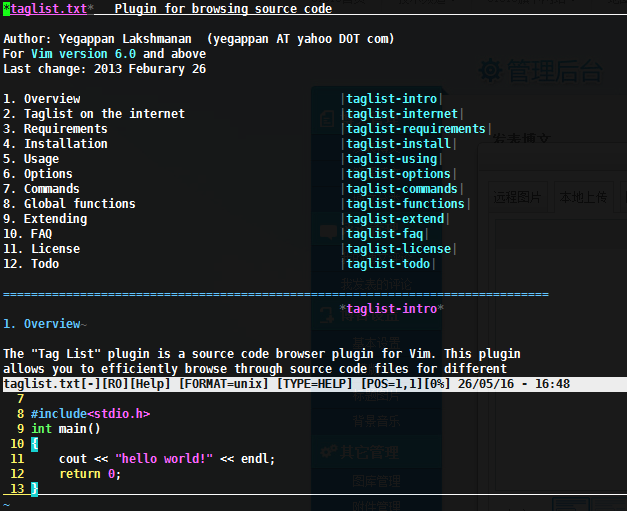Follow the taglist-intro help tag link
Image resolution: width=627 pixels, height=511 pixels.
(x=391, y=99)
